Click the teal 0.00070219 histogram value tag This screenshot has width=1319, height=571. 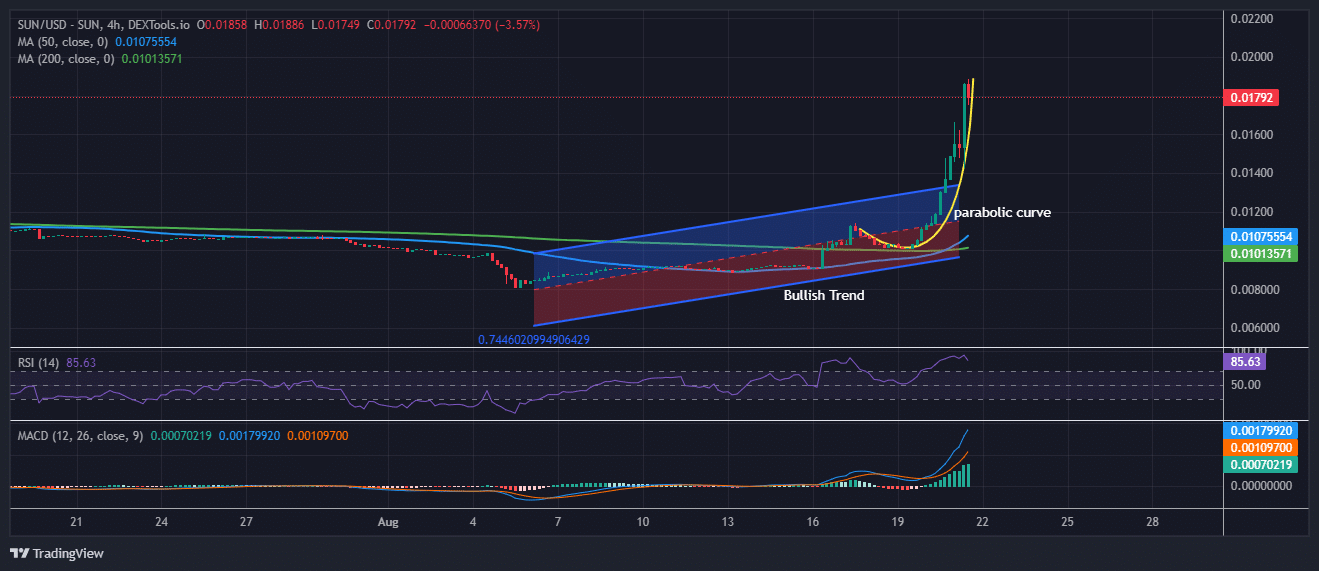[x=1259, y=465]
